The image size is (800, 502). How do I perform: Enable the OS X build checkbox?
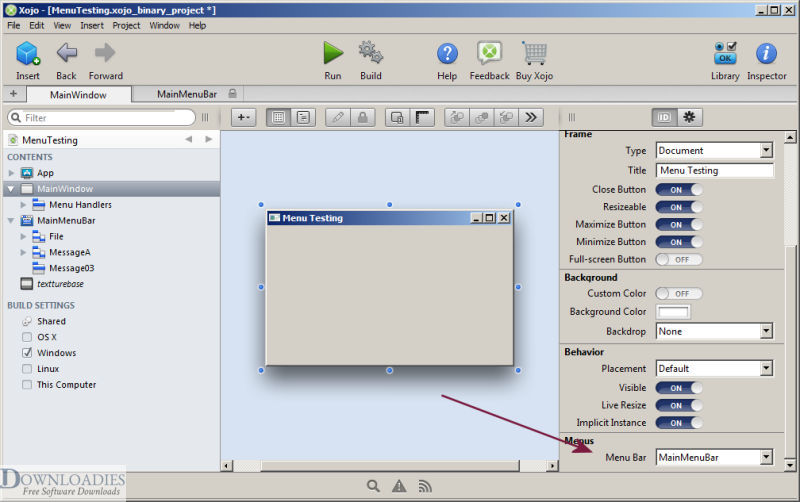(27, 337)
